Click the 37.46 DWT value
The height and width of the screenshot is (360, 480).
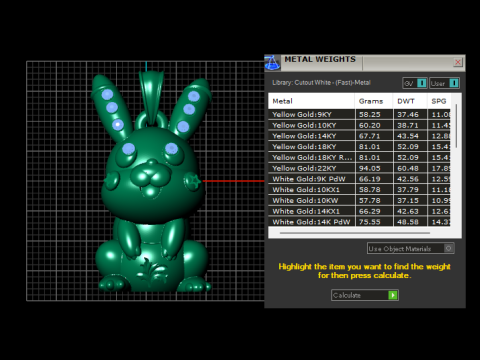(x=408, y=114)
